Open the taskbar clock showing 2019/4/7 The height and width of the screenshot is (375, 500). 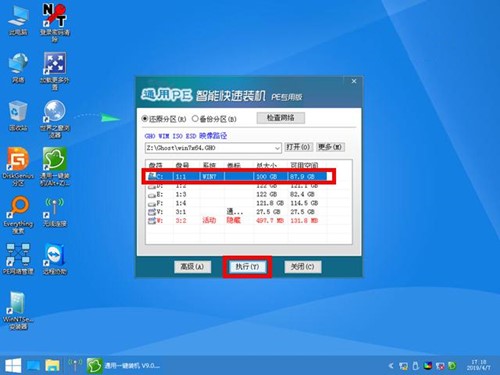478,365
